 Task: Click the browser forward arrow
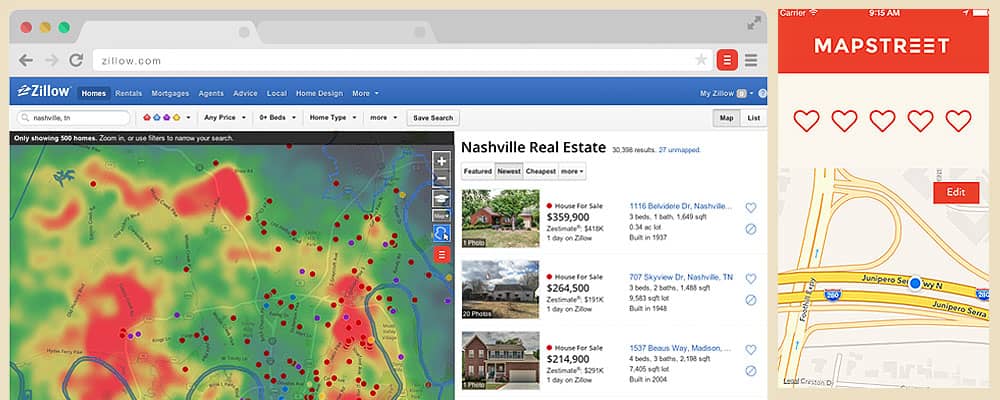[x=52, y=61]
